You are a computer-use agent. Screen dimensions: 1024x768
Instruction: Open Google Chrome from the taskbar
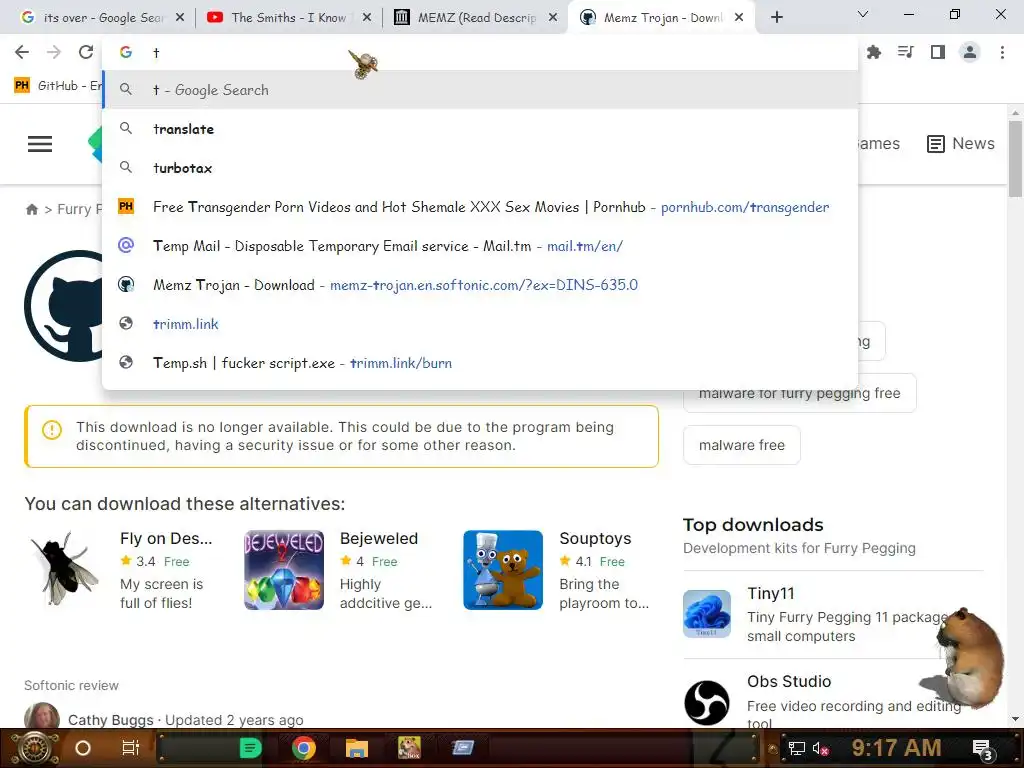click(304, 748)
